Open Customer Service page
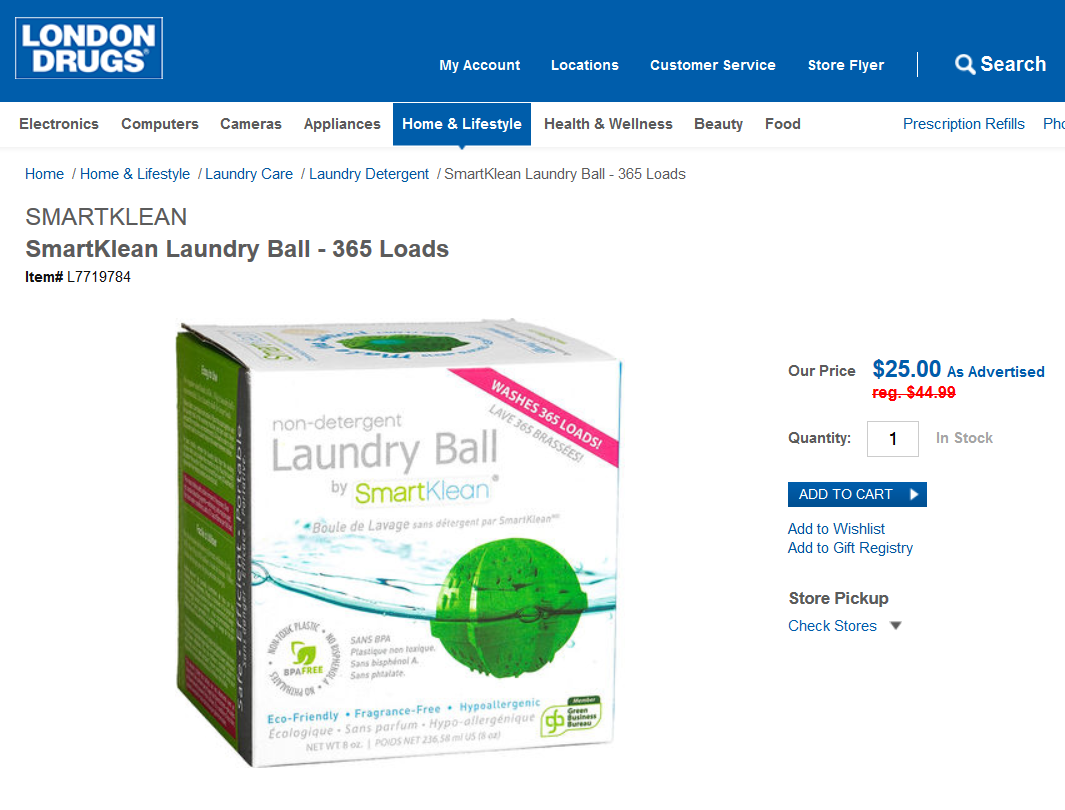This screenshot has width=1065, height=810. click(x=712, y=65)
